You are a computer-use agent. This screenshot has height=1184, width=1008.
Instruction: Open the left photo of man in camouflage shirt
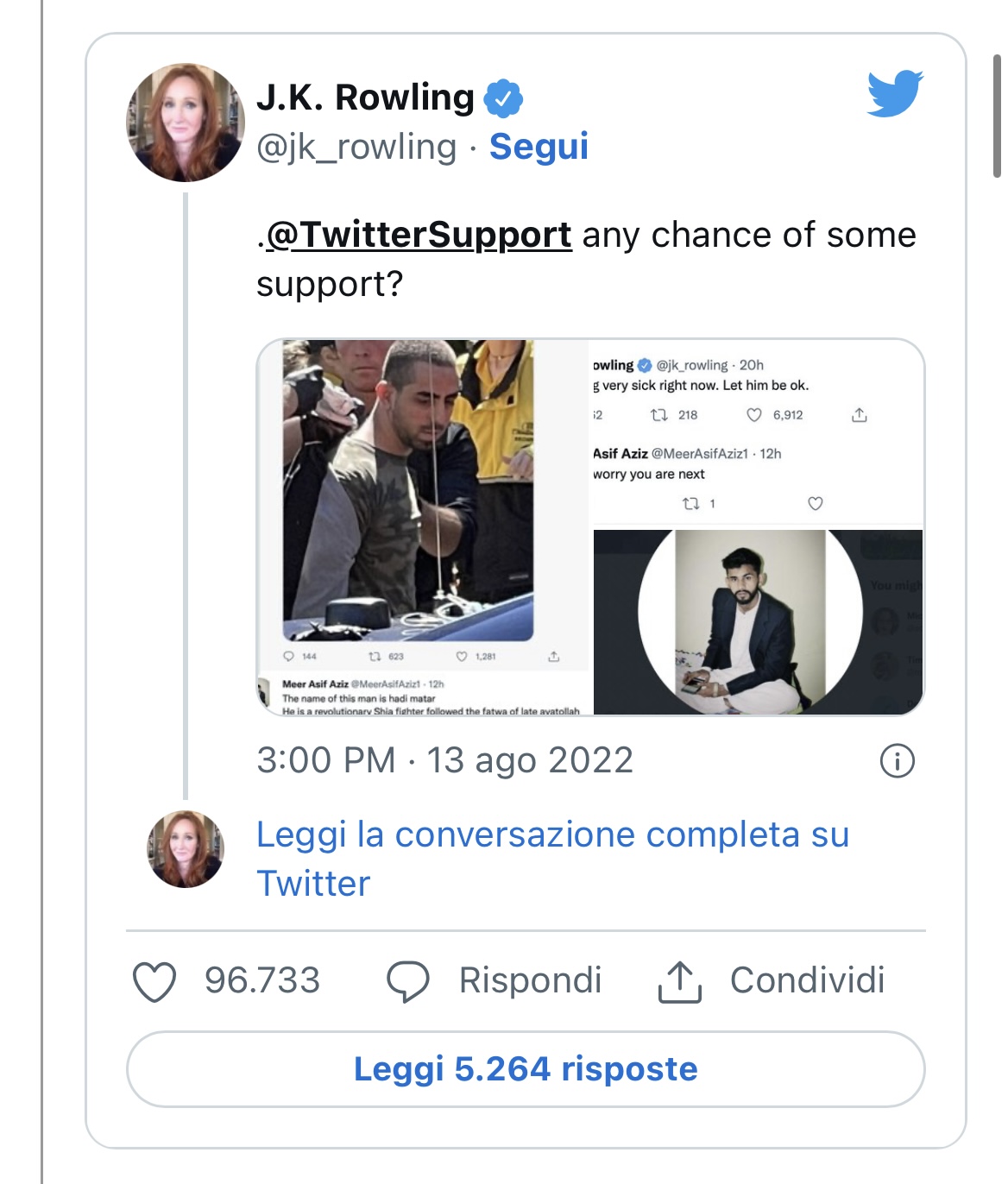pyautogui.click(x=423, y=526)
